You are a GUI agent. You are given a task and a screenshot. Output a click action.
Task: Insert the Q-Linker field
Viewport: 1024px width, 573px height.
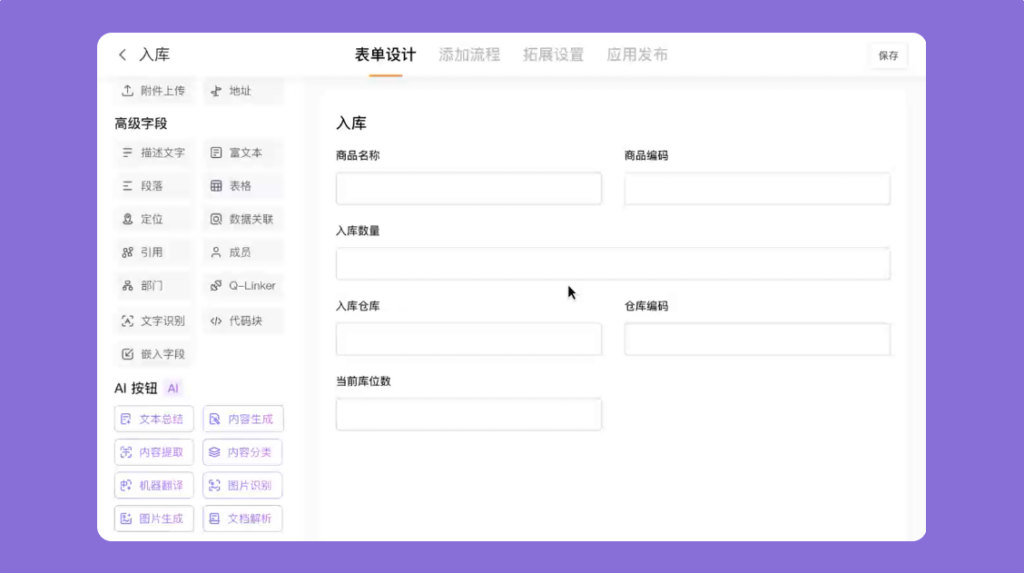(242, 286)
